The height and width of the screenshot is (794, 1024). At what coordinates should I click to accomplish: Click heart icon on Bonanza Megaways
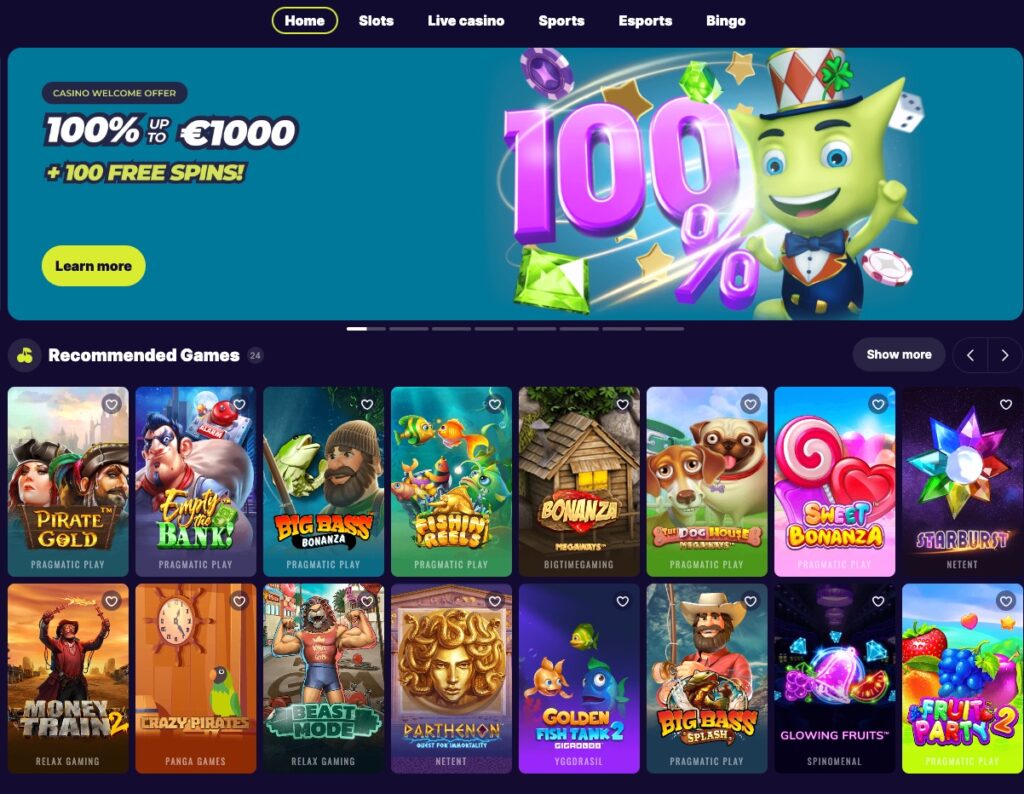622,404
